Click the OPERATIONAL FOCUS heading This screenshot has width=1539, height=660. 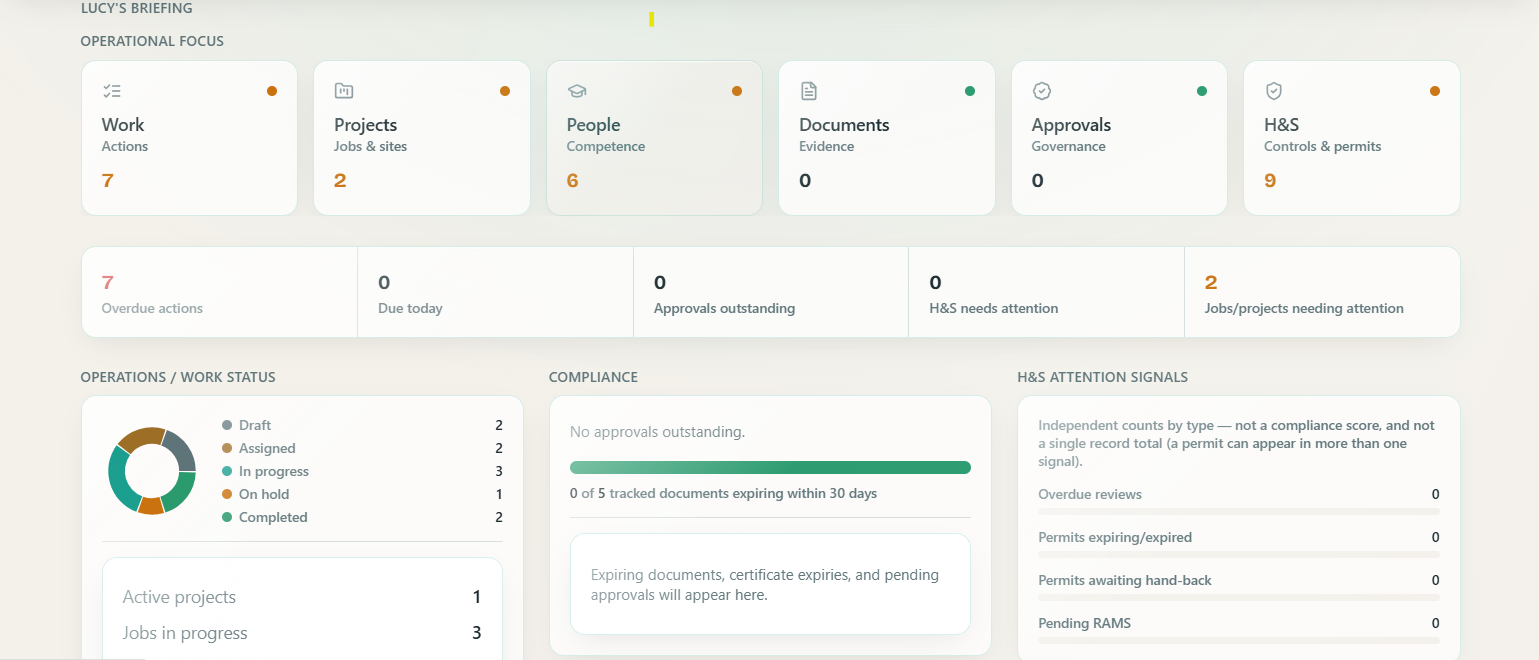(x=152, y=41)
